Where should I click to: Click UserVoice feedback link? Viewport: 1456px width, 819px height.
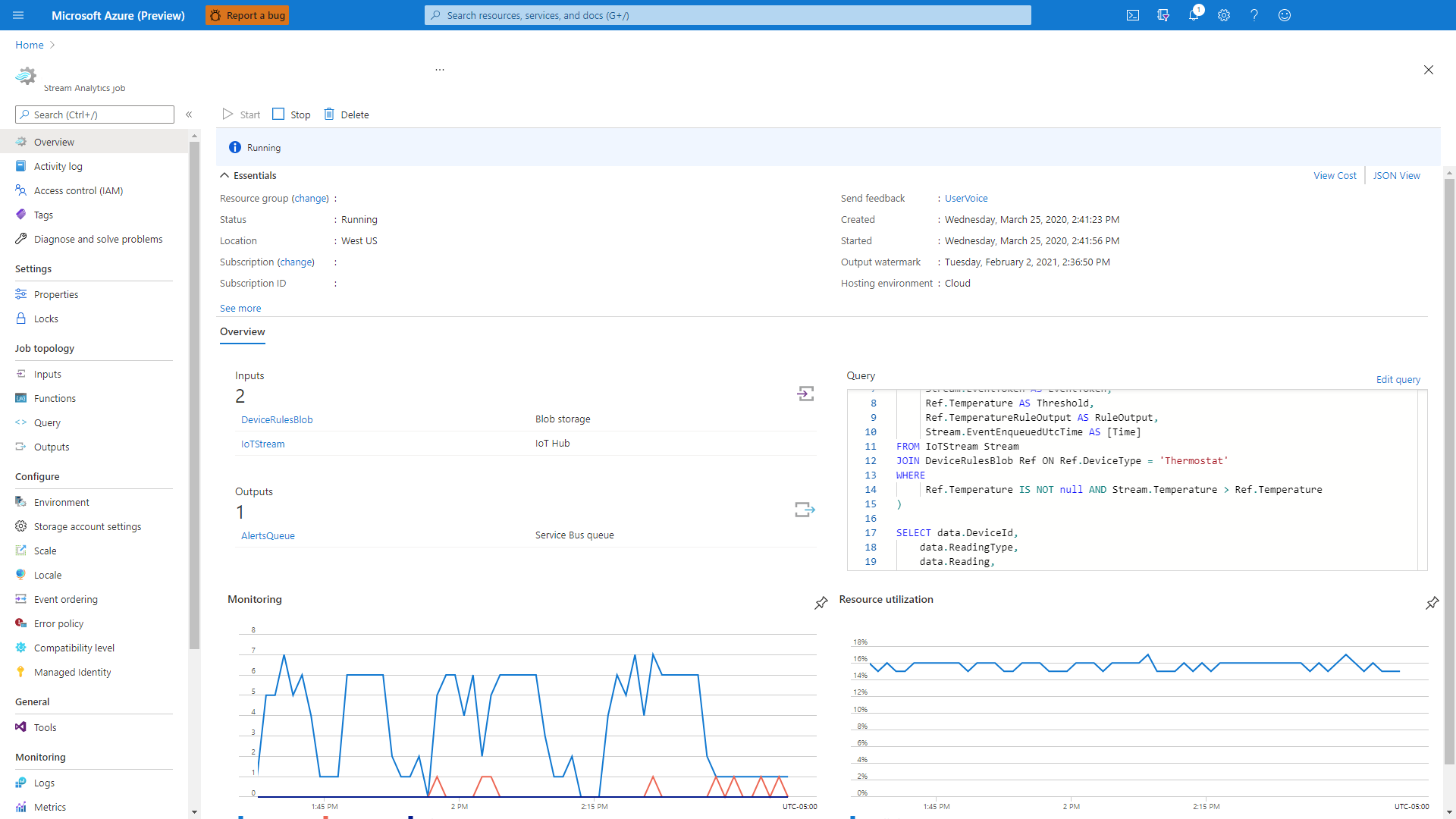(965, 198)
